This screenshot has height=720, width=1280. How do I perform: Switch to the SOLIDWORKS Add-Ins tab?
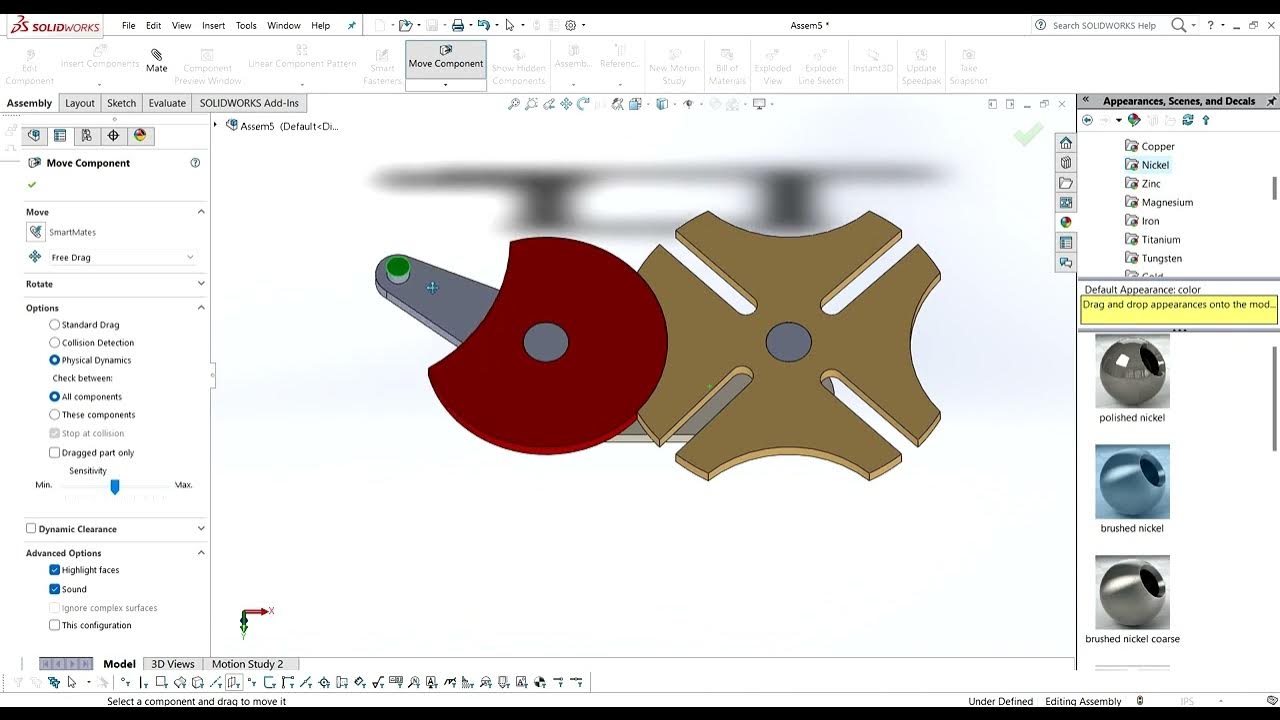(249, 103)
